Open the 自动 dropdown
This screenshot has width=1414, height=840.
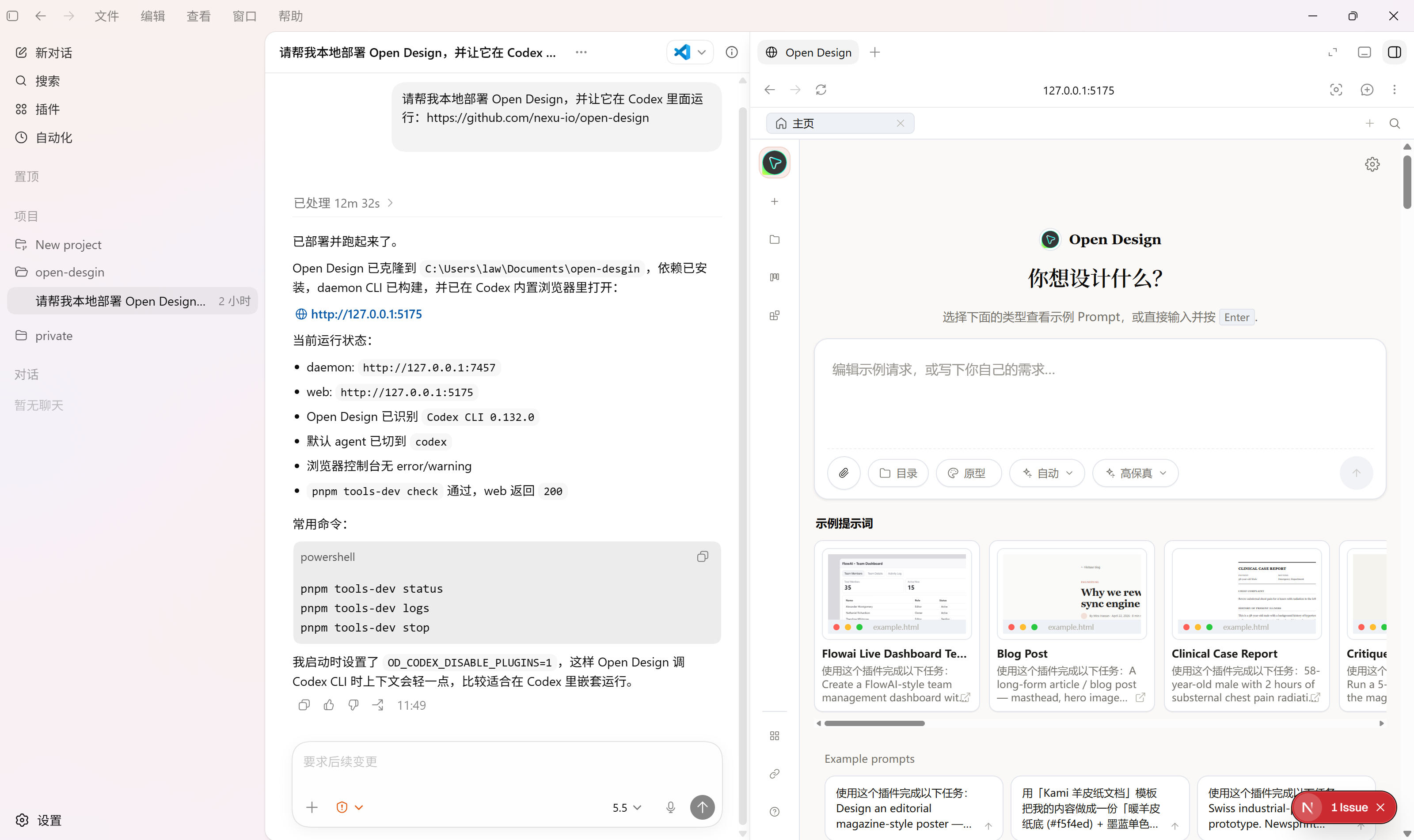pyautogui.click(x=1047, y=473)
